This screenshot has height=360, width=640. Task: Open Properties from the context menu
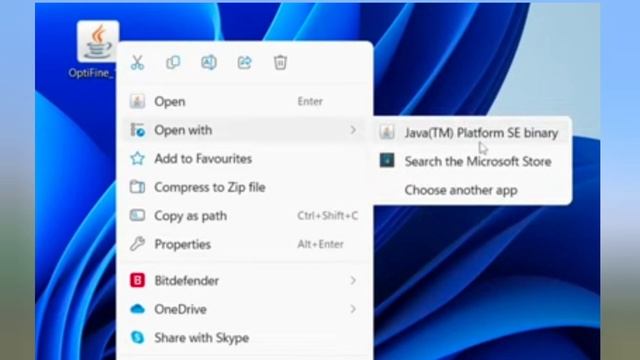click(x=244, y=244)
